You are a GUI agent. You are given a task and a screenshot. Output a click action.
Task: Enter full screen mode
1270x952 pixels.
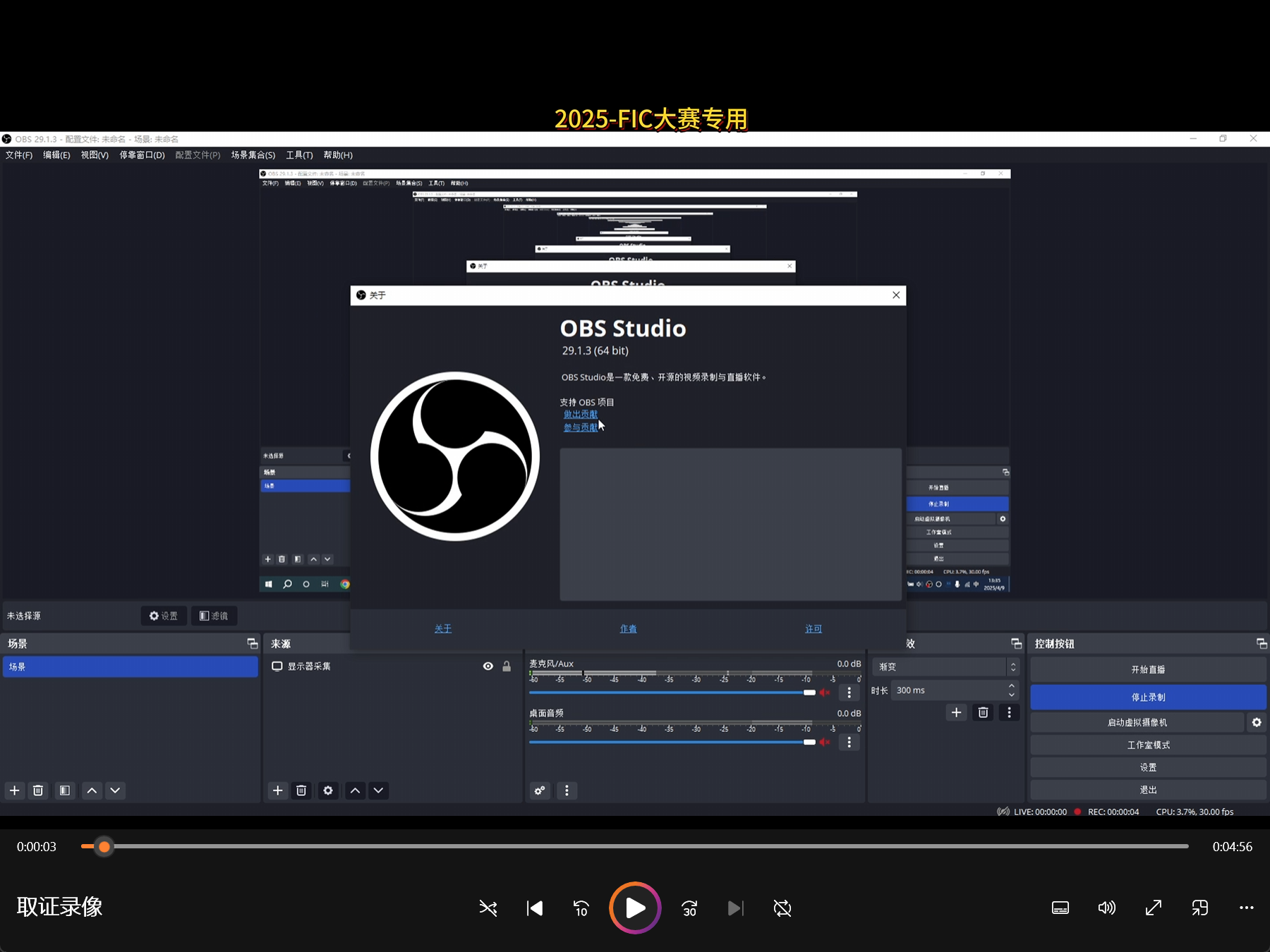click(1154, 908)
